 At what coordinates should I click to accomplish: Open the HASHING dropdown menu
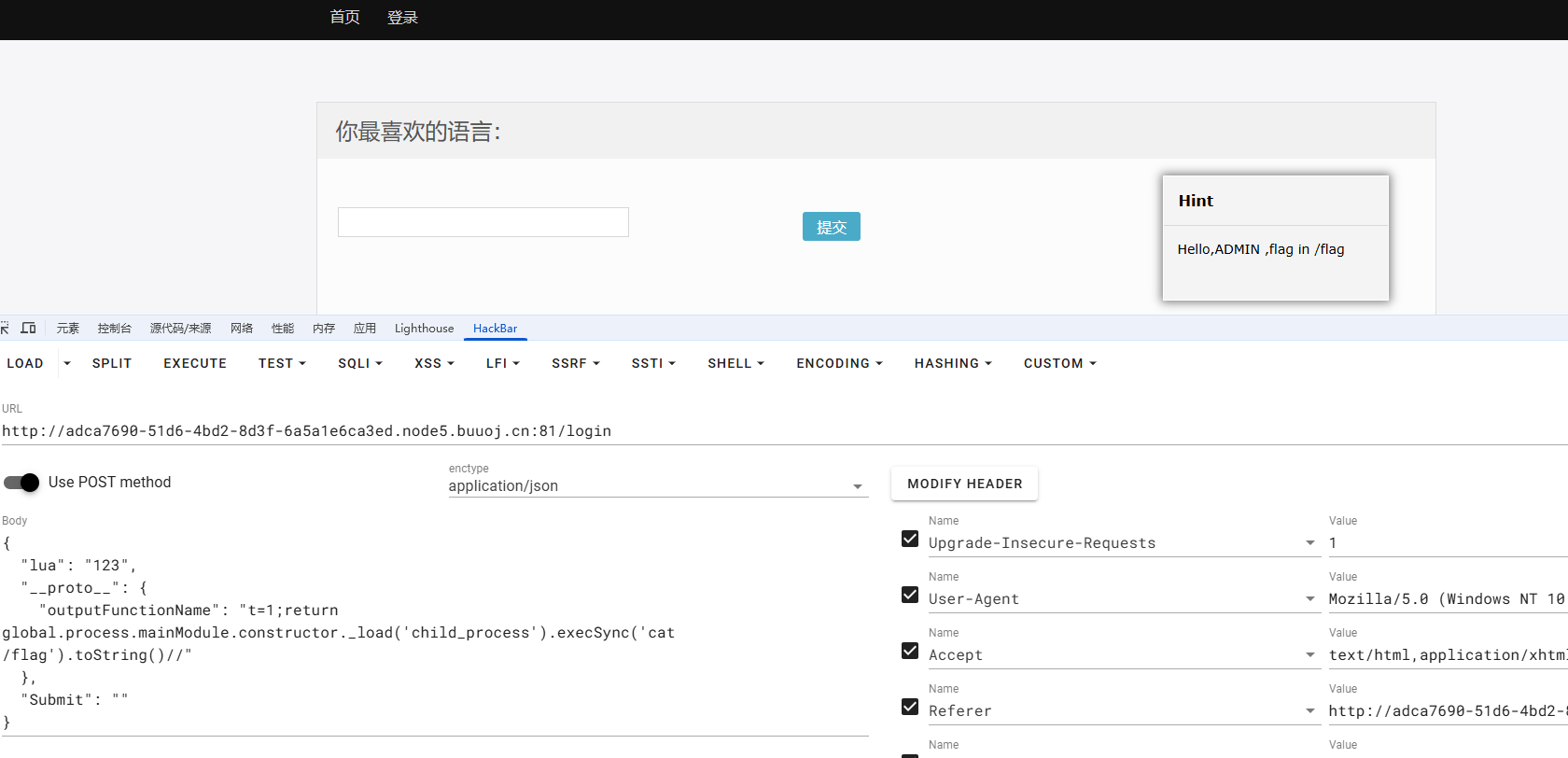click(x=953, y=363)
